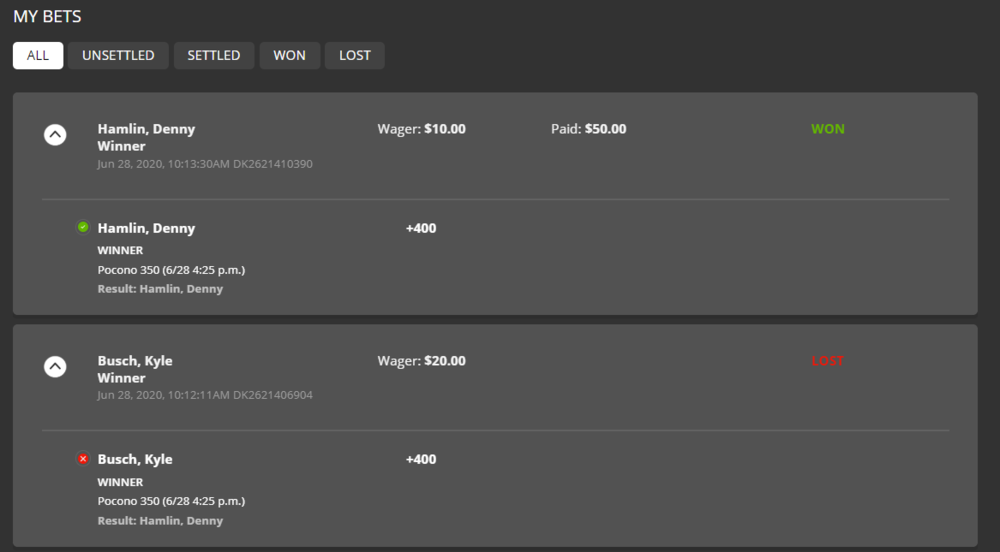Show only LOST bets
The width and height of the screenshot is (1000, 552).
(x=355, y=55)
